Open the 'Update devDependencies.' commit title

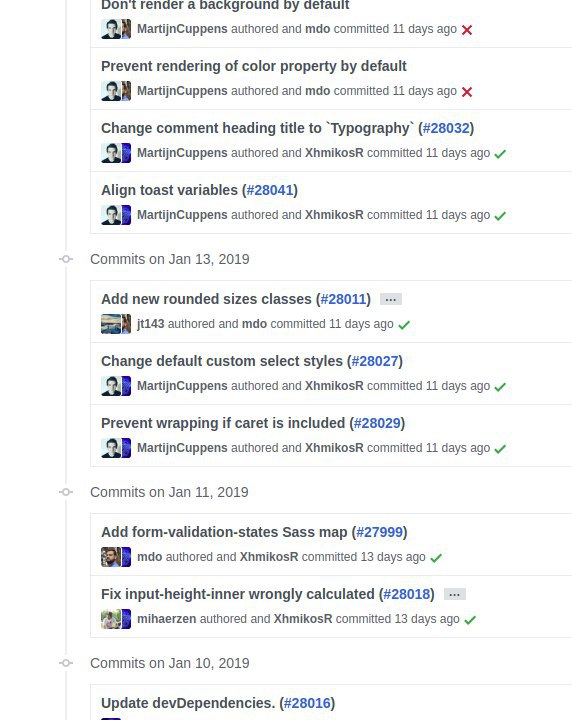(x=188, y=703)
